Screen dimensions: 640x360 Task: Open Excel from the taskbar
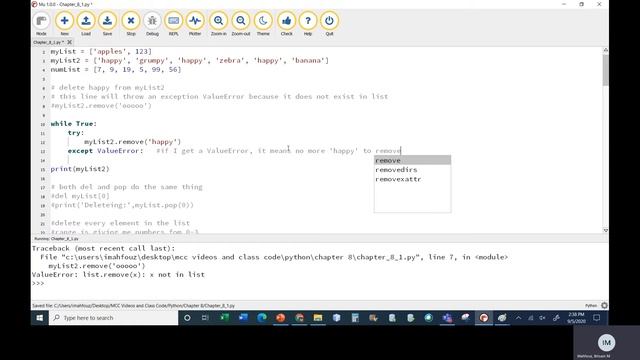pos(224,318)
